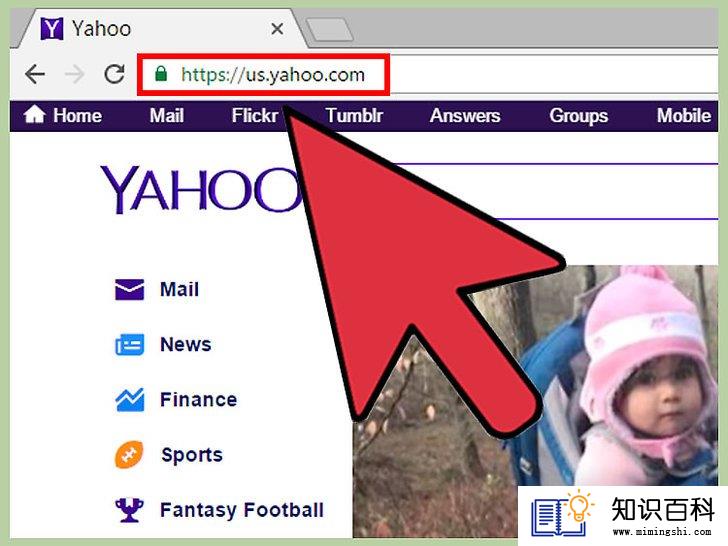Click the browser back arrow
Viewport: 728px width, 546px height.
(35, 74)
